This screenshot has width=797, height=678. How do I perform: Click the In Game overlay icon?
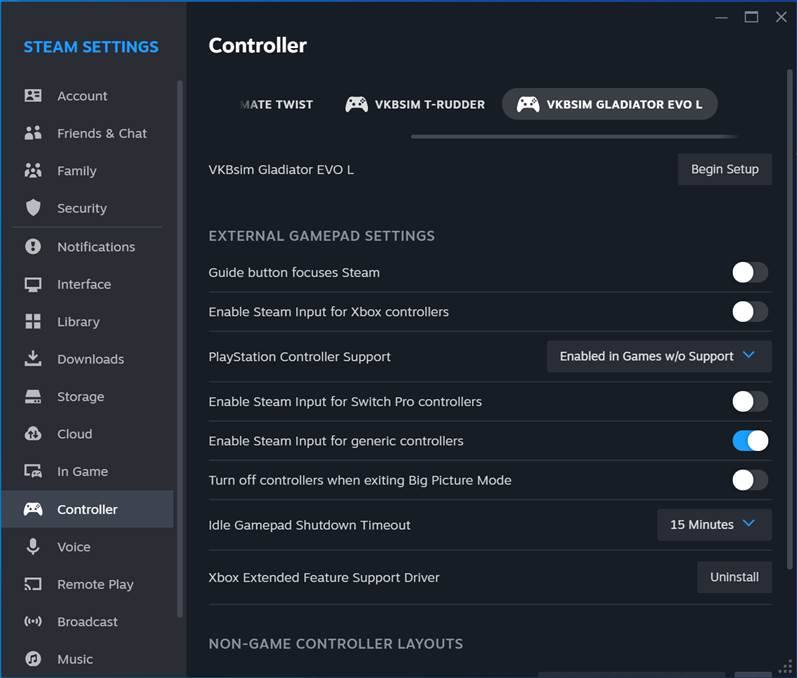[33, 471]
